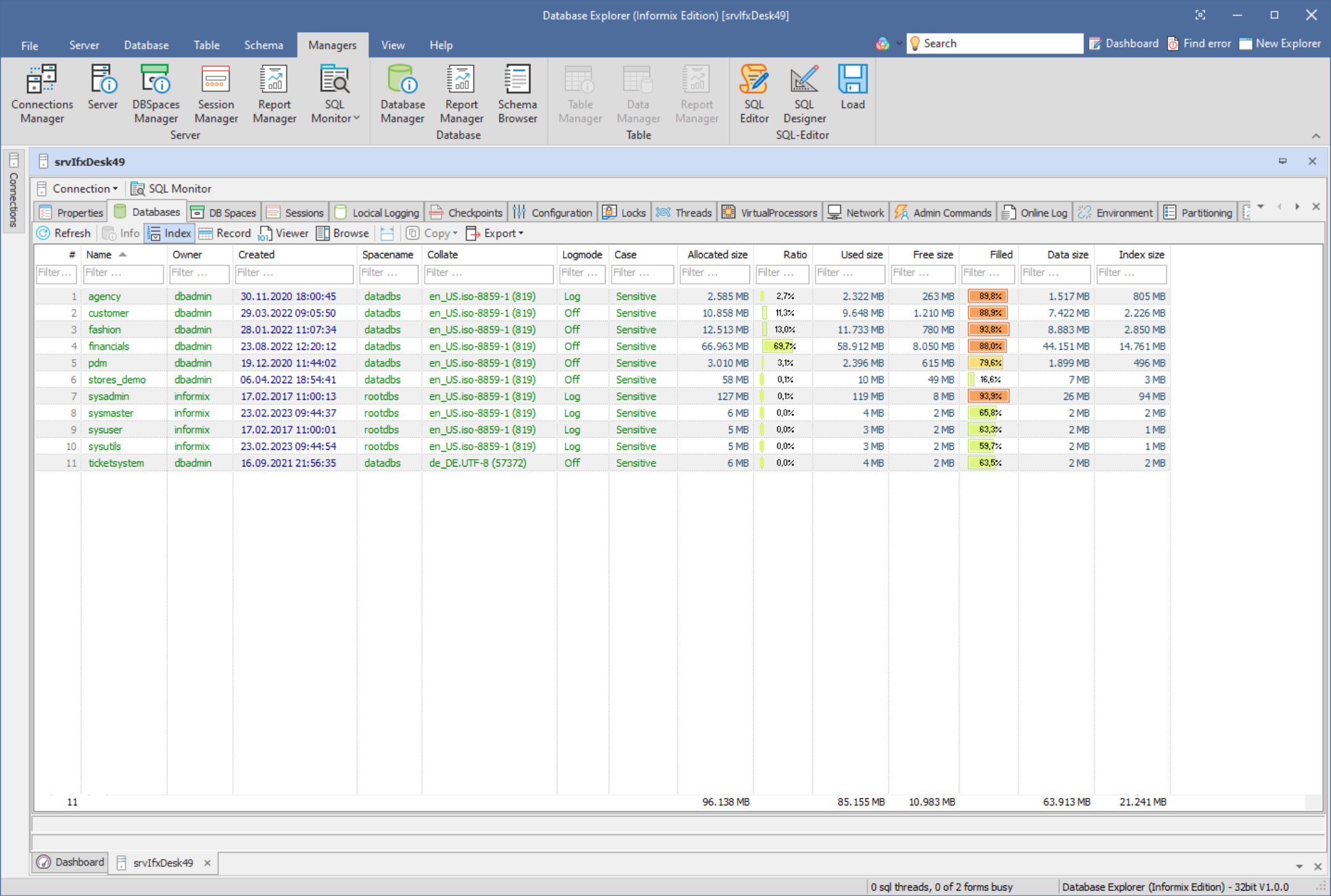Open the Checkpoints tab
The width and height of the screenshot is (1331, 896).
click(x=466, y=212)
